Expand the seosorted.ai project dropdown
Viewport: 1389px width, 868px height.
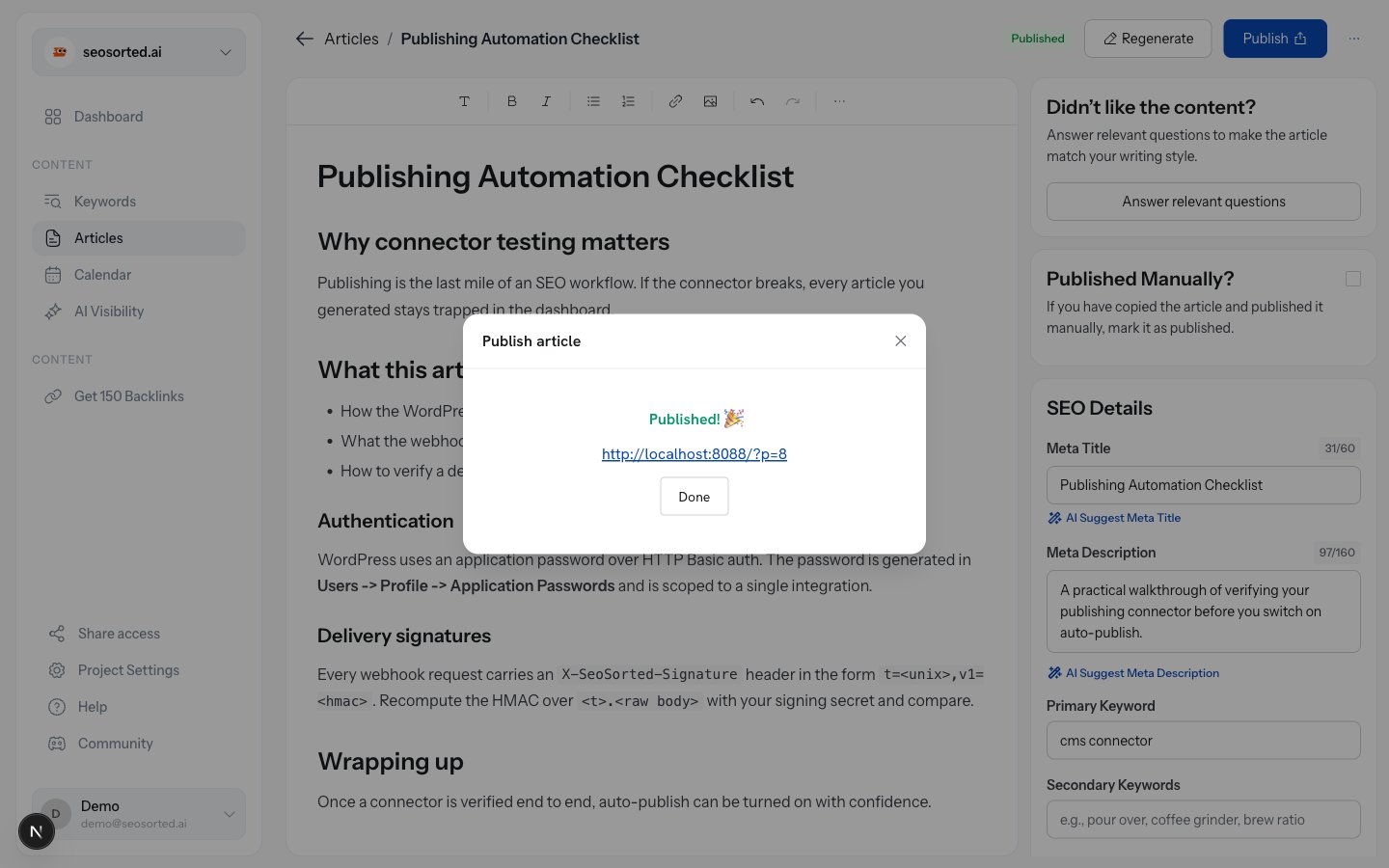[x=139, y=52]
